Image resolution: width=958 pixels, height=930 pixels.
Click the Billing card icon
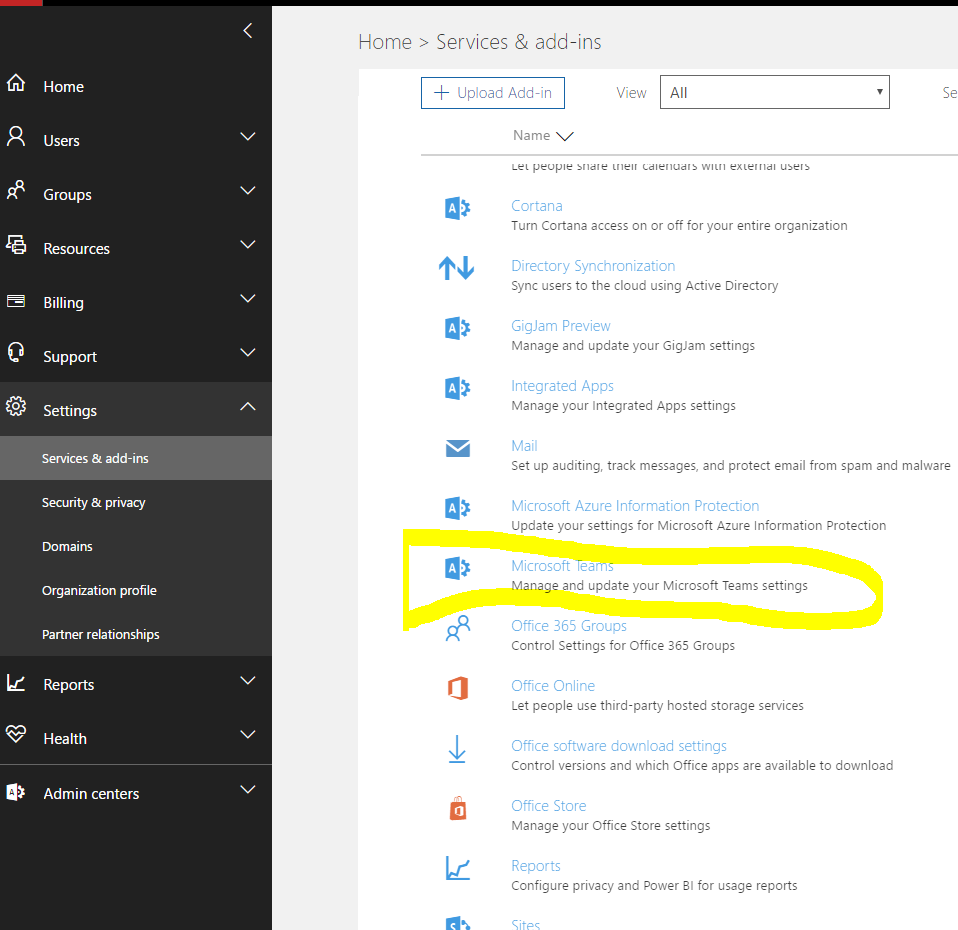[16, 301]
